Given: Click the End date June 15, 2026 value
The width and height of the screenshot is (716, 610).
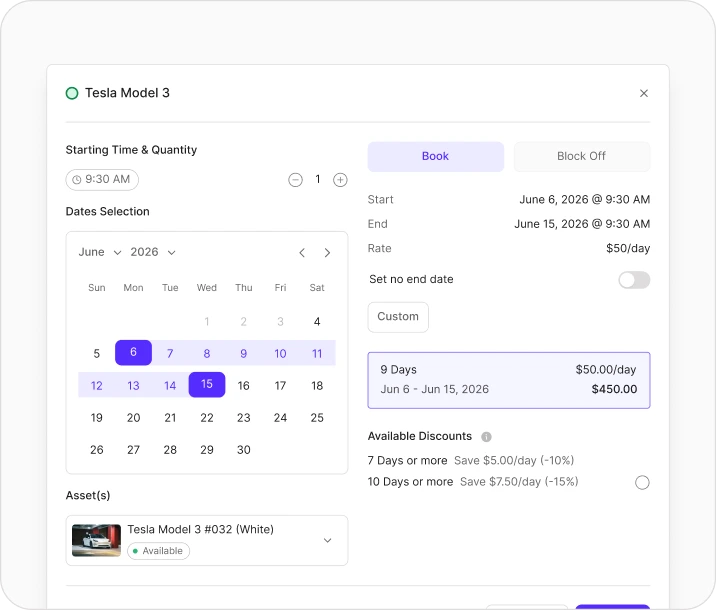Looking at the screenshot, I should coord(582,224).
